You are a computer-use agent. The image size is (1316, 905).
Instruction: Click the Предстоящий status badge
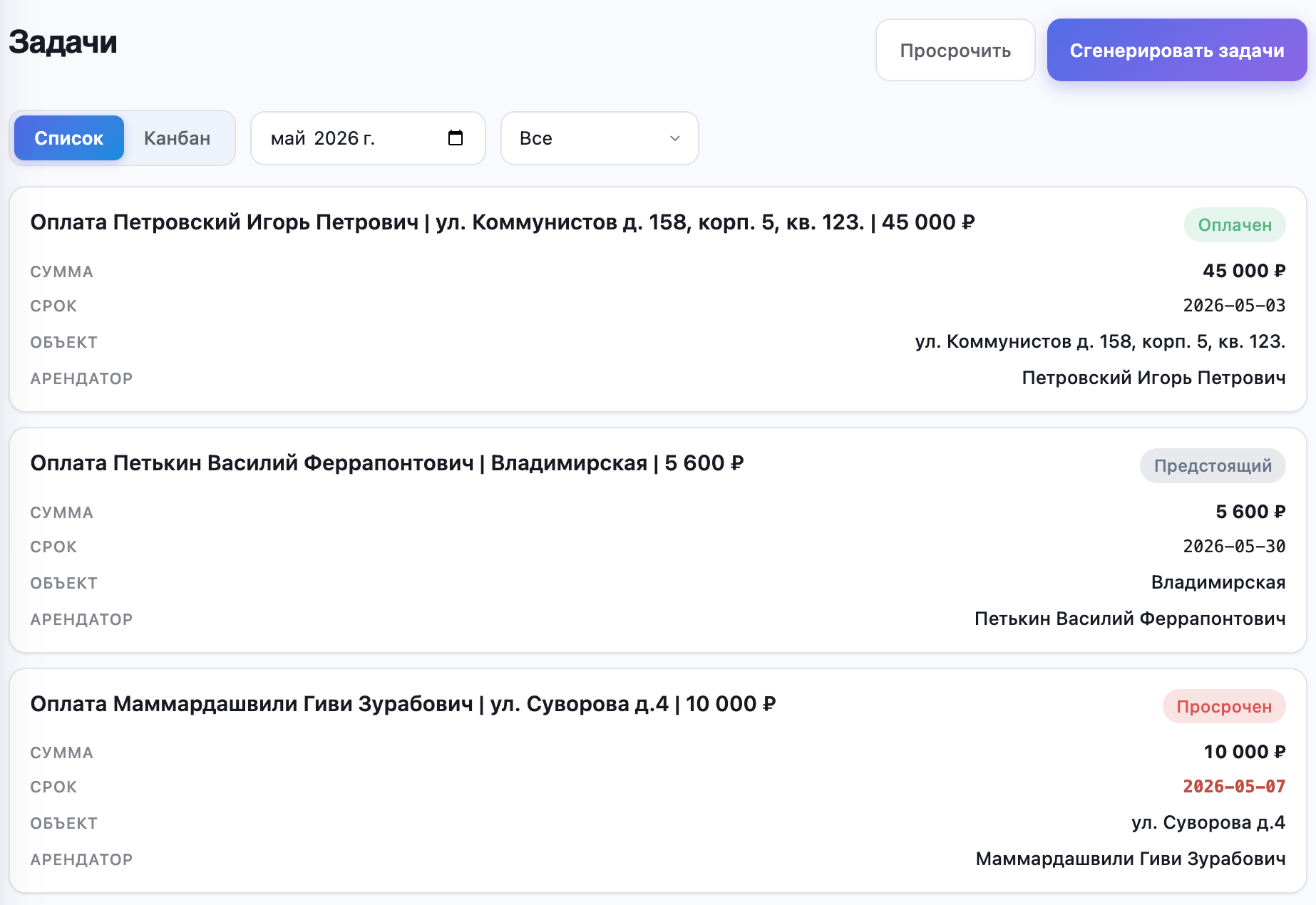coord(1213,466)
